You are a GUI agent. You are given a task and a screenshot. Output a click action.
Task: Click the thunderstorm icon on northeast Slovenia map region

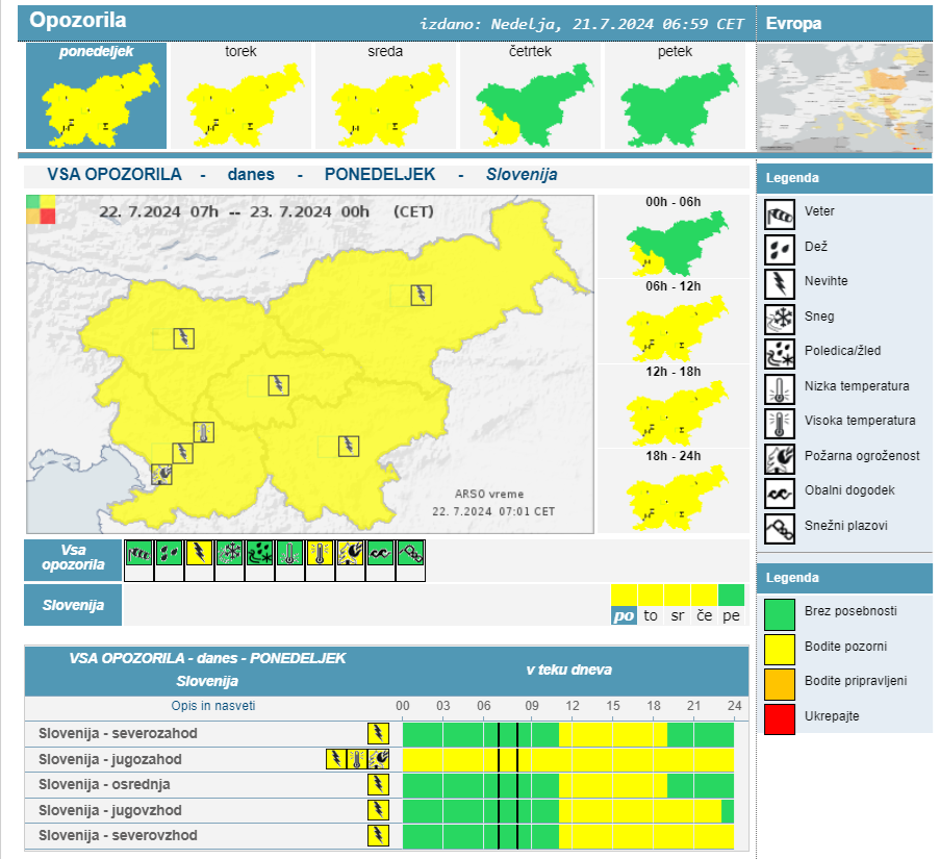pos(423,294)
